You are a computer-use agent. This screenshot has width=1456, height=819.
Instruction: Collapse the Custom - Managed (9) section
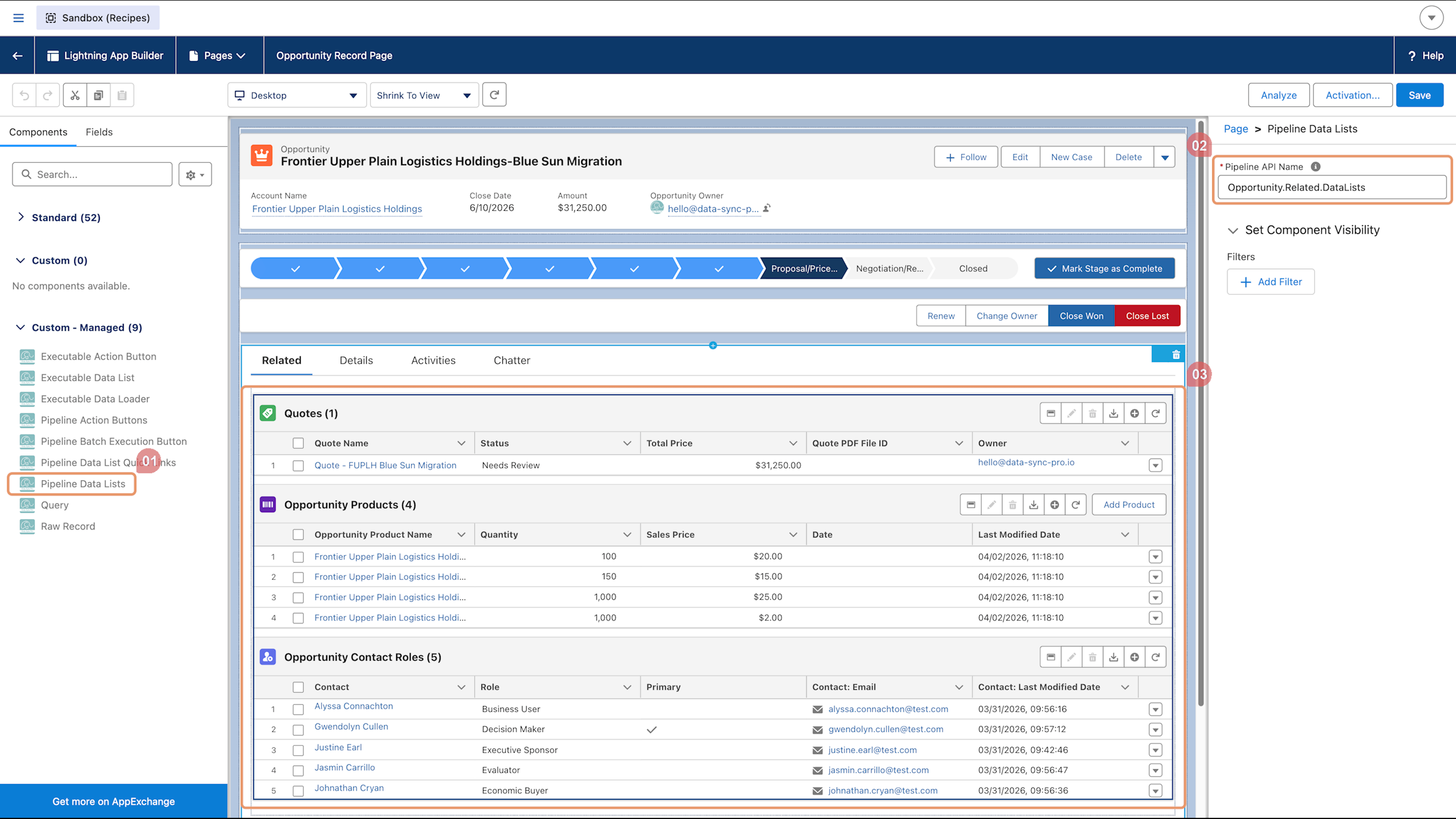[20, 327]
